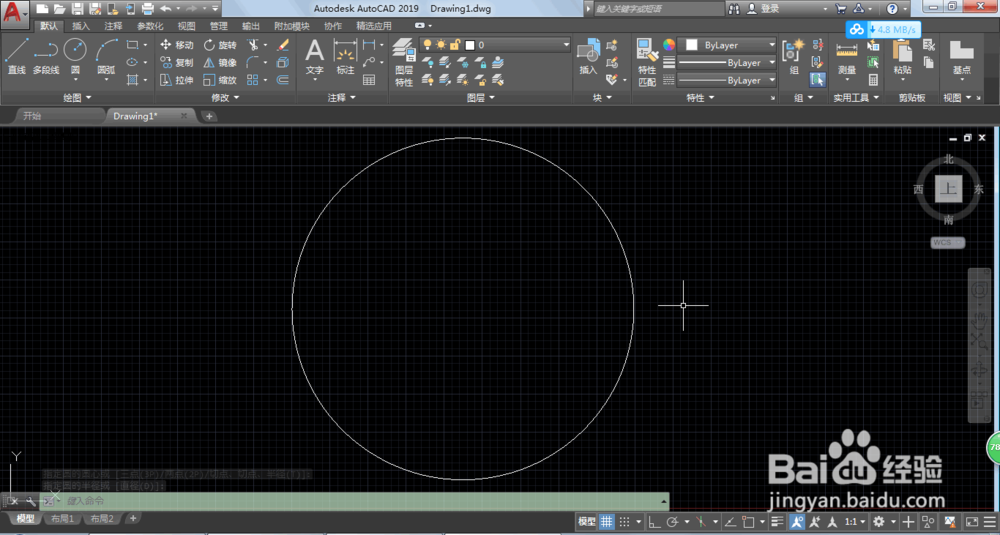Choose the Ellipse tool in the Draw panel
The image size is (1000, 535).
click(x=132, y=62)
